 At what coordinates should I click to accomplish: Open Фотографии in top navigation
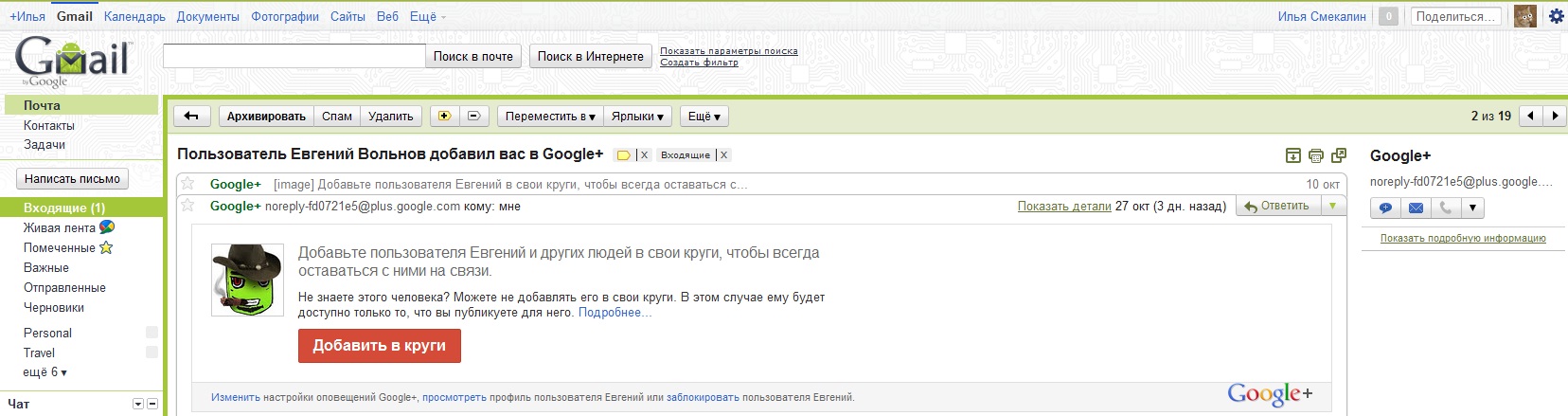pyautogui.click(x=285, y=16)
